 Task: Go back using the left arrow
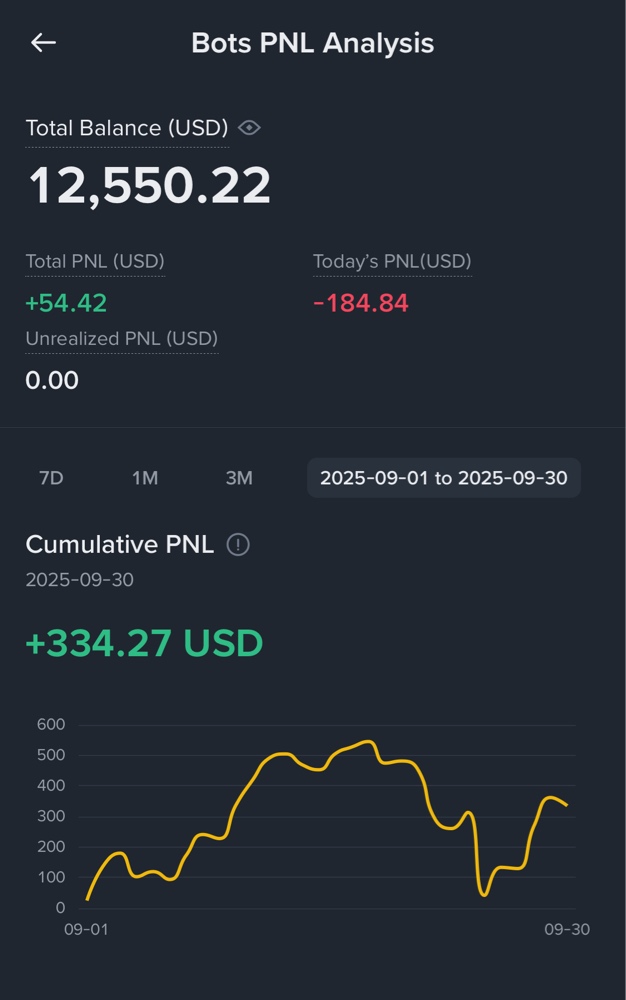tap(43, 42)
